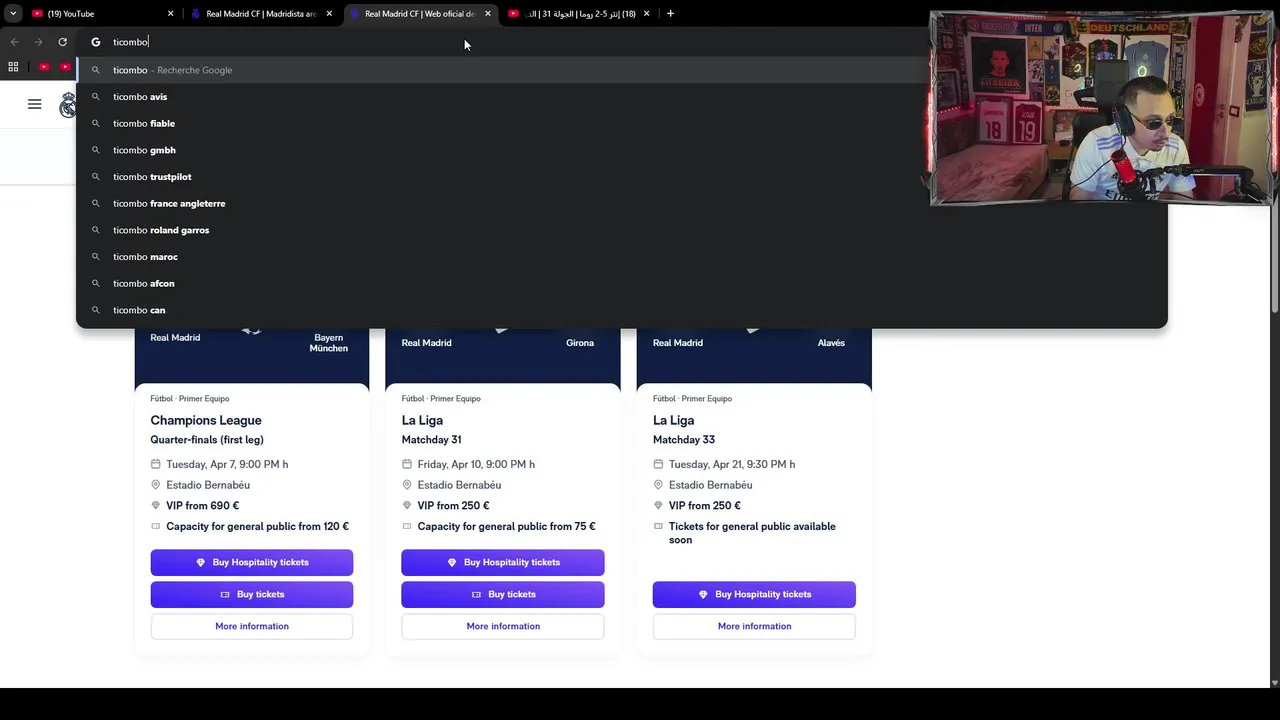Select suggestion ticombo avis
This screenshot has height=720, width=1280.
coord(621,97)
